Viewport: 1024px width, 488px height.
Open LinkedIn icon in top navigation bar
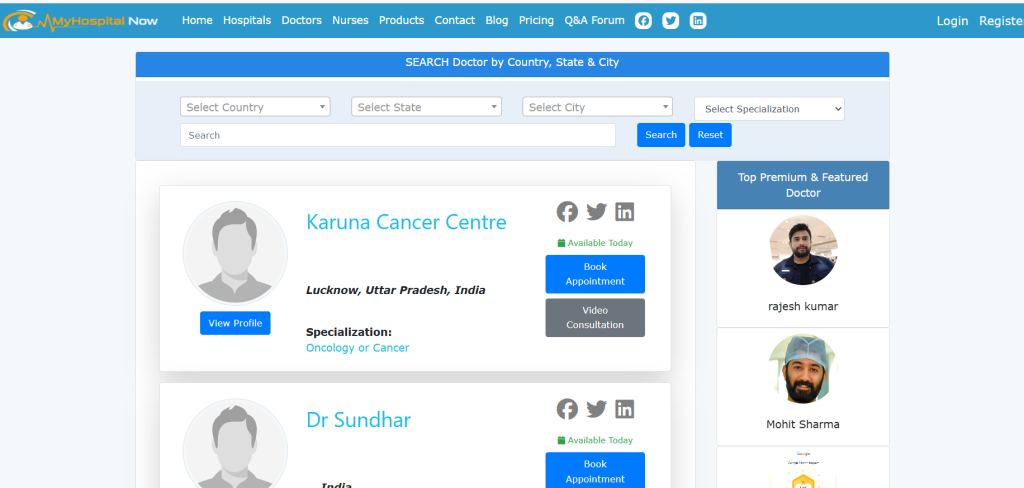(x=698, y=21)
